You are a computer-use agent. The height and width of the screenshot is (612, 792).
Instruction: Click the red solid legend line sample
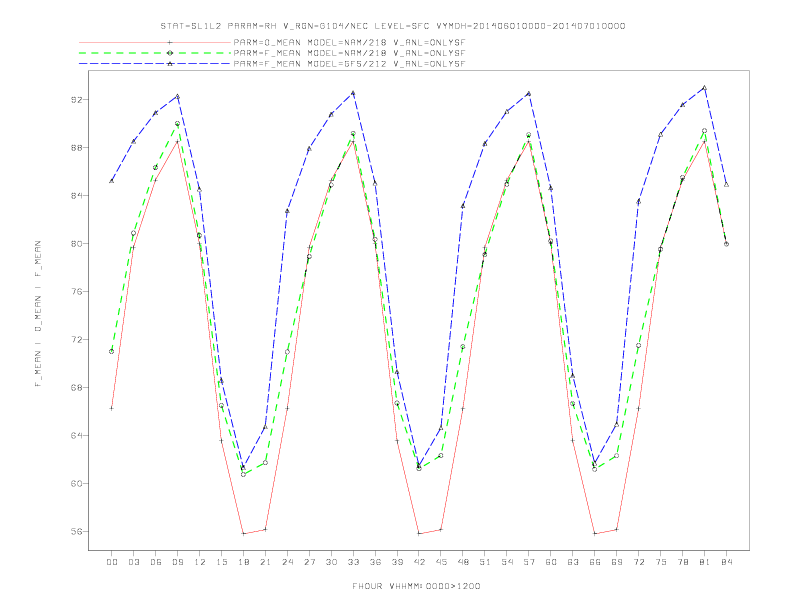155,42
